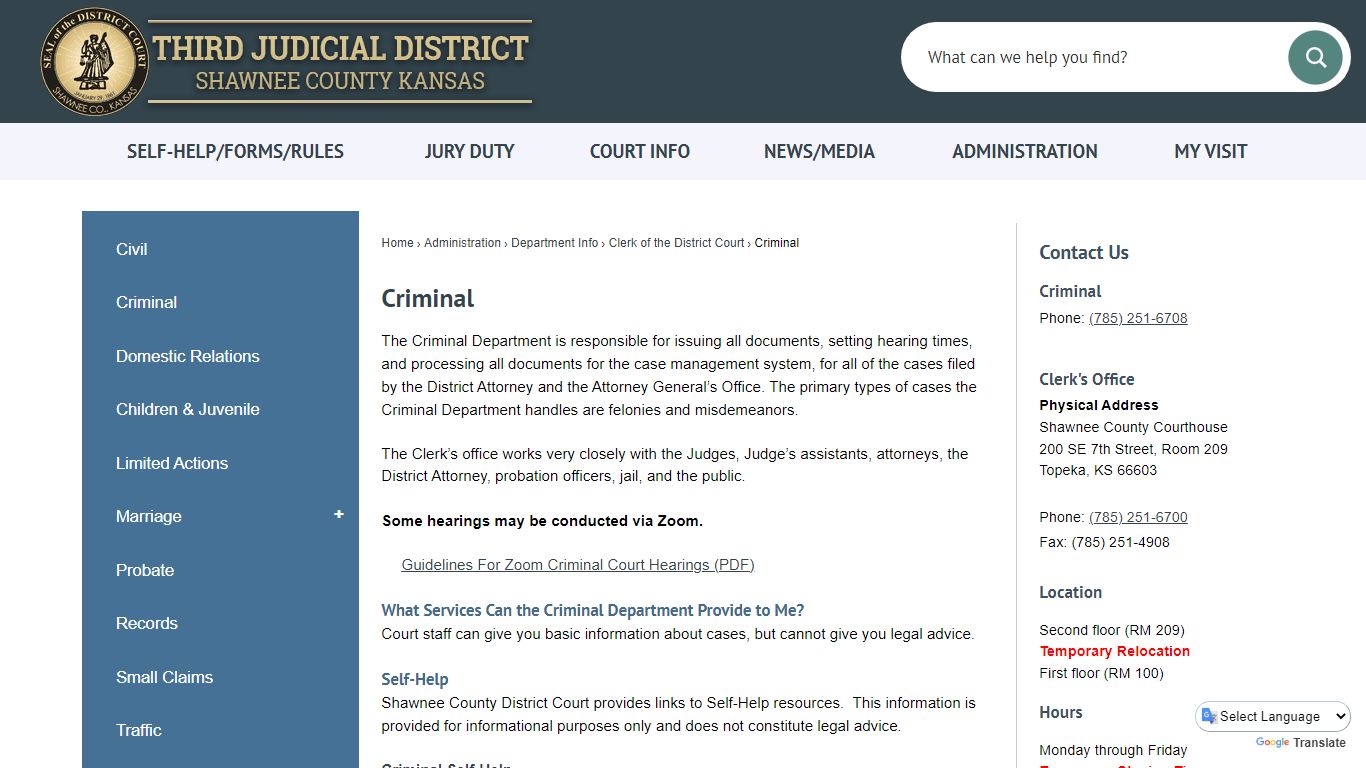Click 'Monday through Friday' hours text
1366x768 pixels.
coord(1112,750)
